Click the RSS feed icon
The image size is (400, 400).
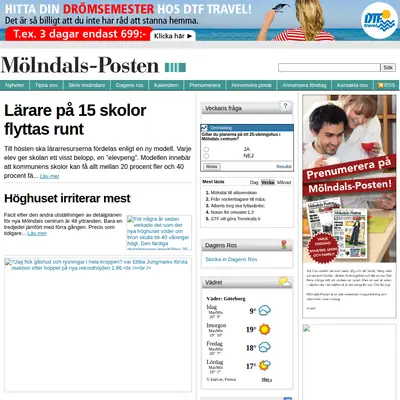tap(381, 85)
